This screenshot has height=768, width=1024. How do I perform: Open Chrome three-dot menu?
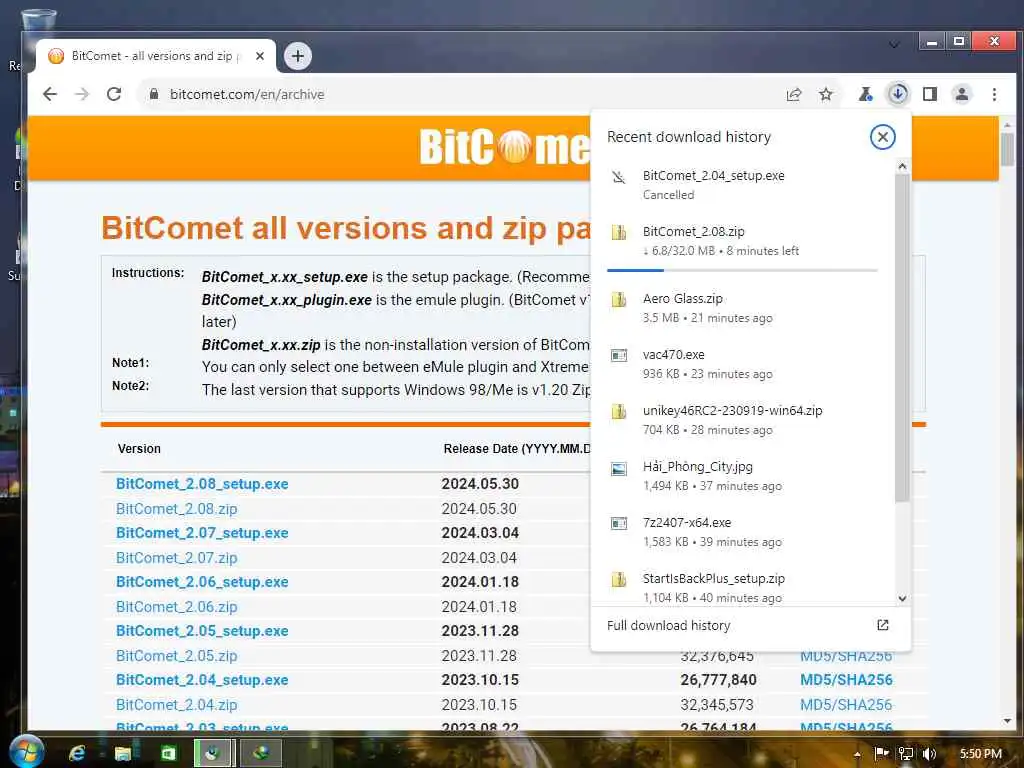(994, 94)
